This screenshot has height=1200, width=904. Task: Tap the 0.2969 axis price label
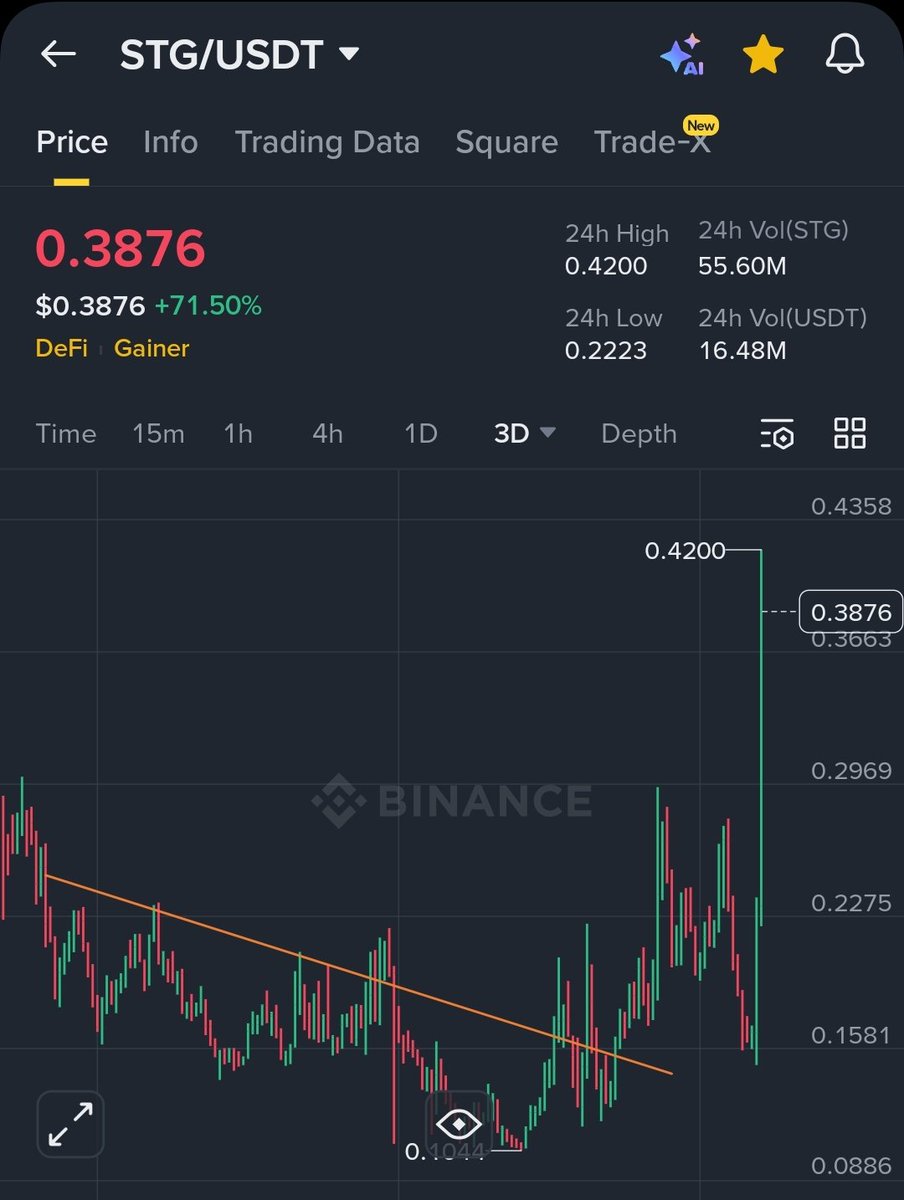tap(851, 771)
